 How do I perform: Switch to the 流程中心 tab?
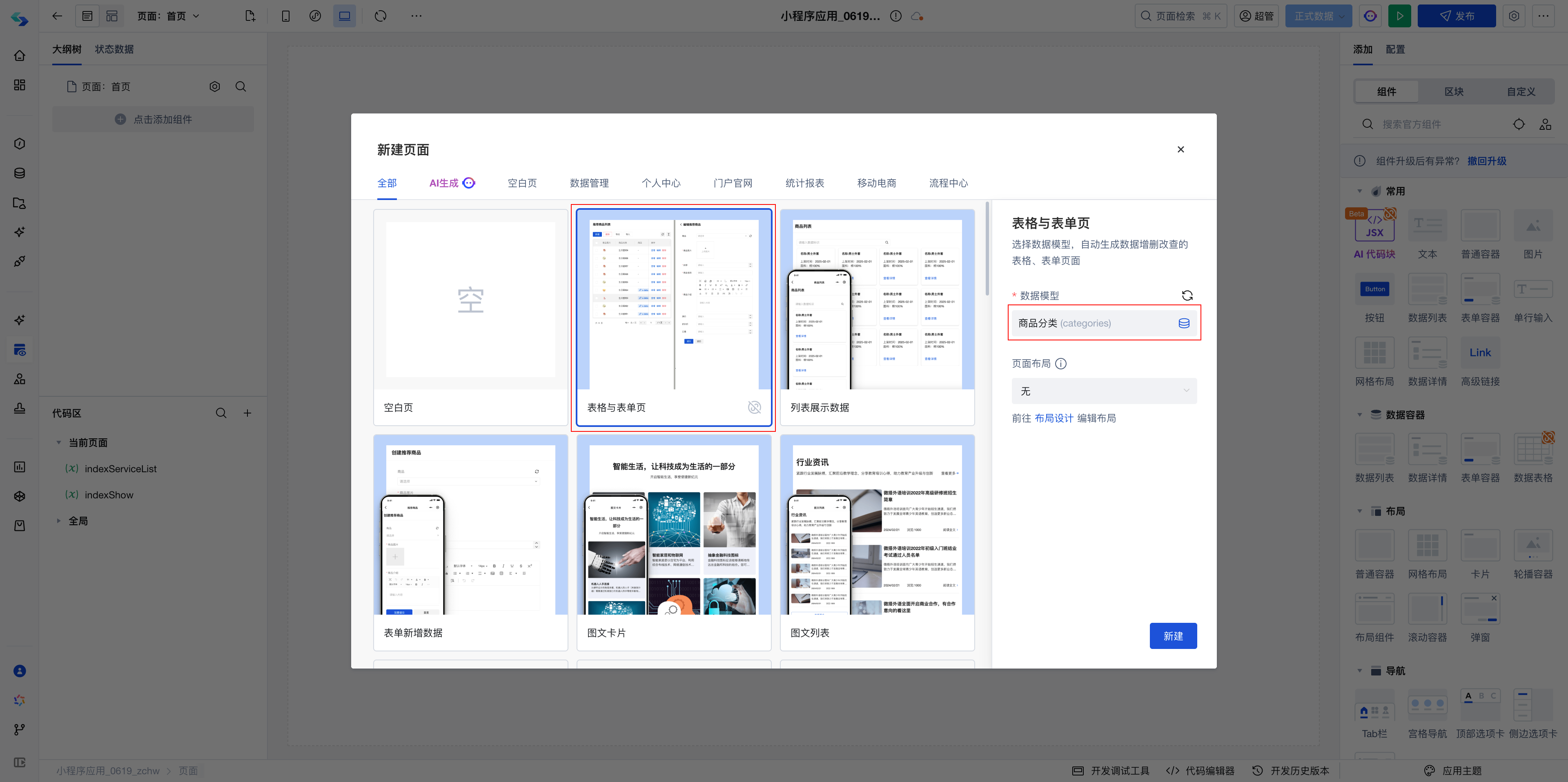click(948, 183)
